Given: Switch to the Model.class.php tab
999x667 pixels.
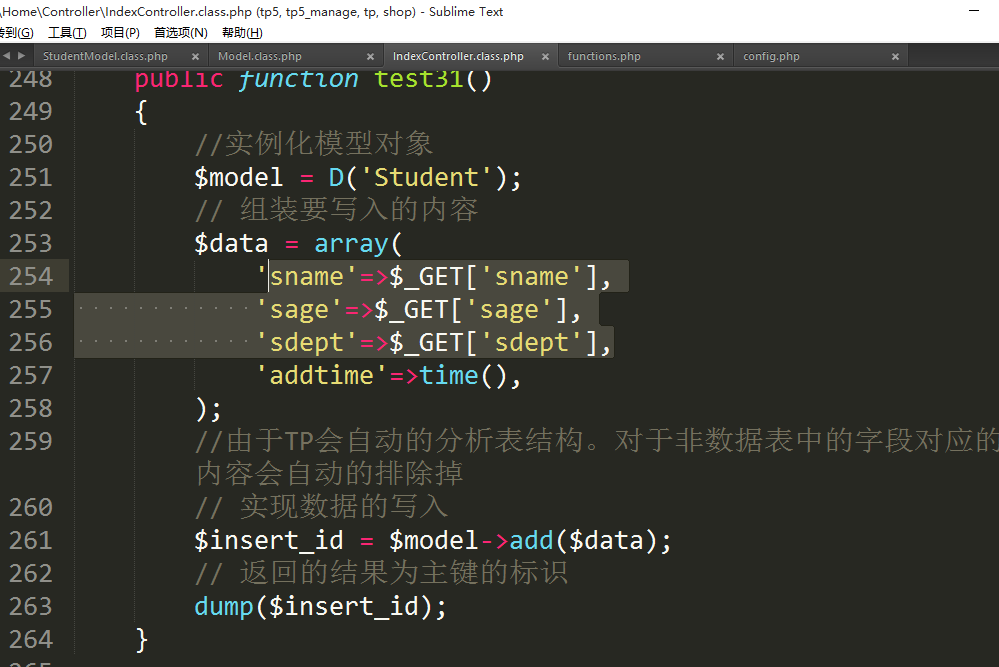Looking at the screenshot, I should 260,57.
